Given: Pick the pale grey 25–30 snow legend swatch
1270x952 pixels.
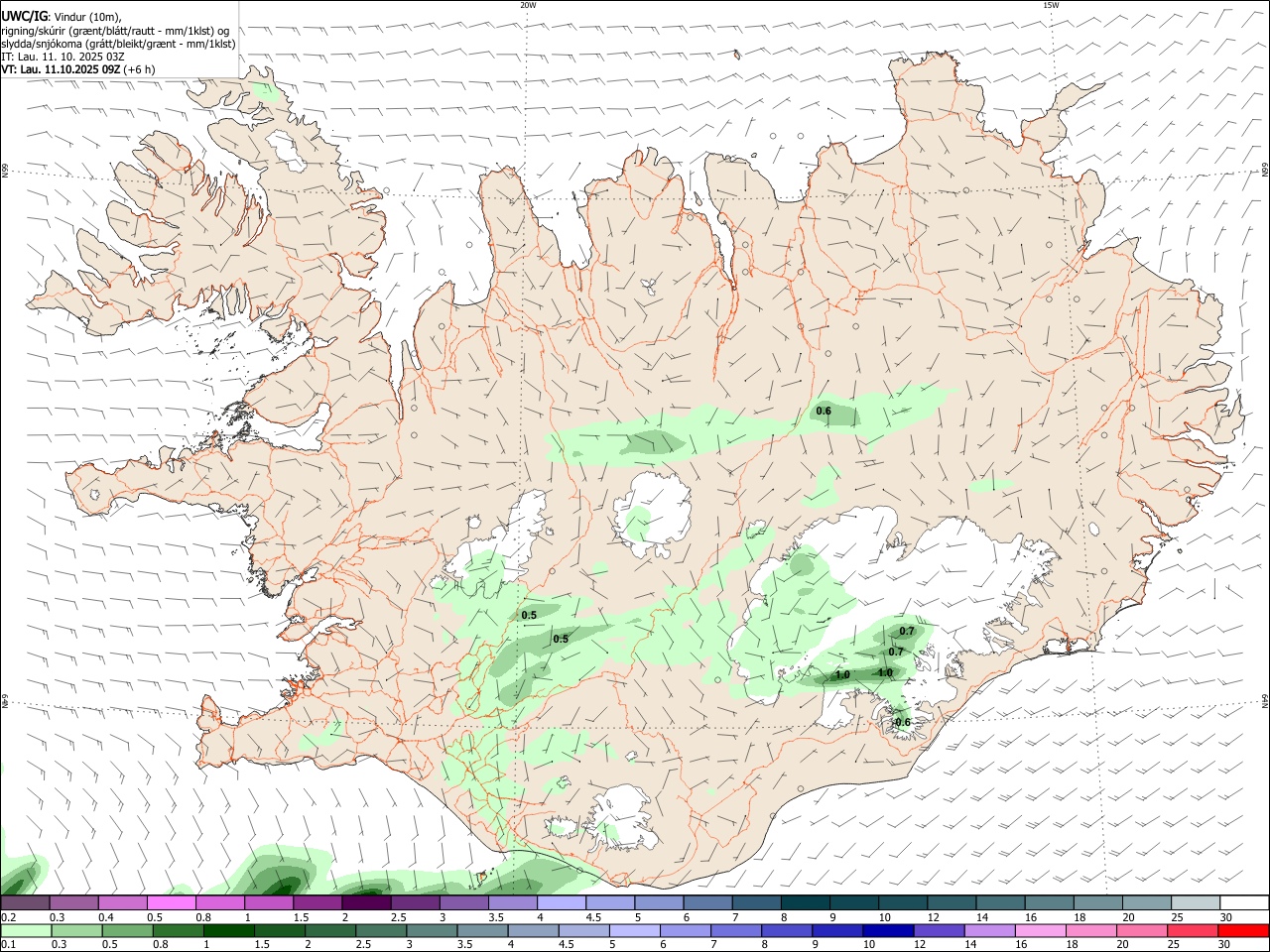Looking at the screenshot, I should (1195, 902).
